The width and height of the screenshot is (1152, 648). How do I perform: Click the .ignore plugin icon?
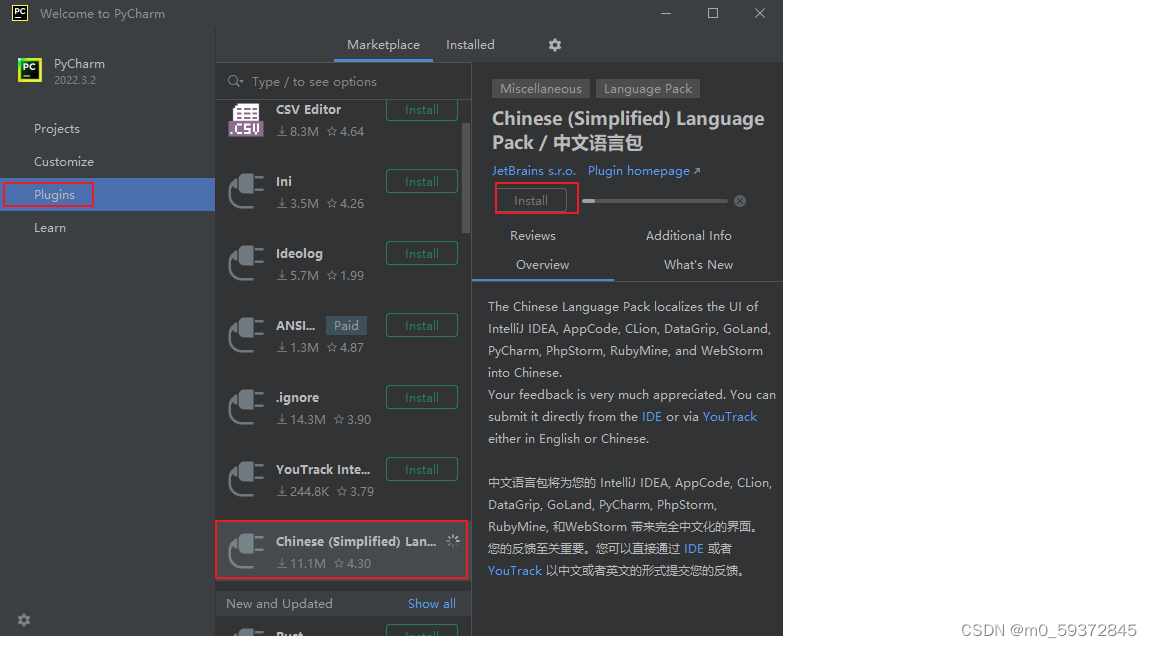pyautogui.click(x=246, y=408)
